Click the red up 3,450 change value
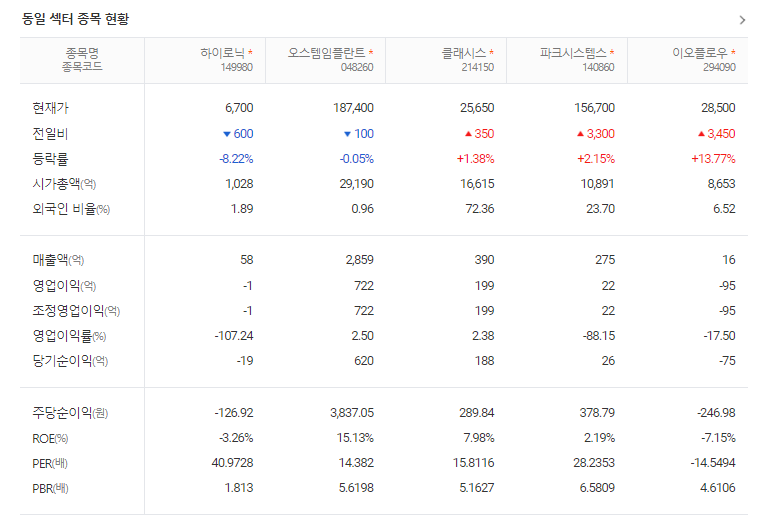The image size is (762, 517). [717, 134]
